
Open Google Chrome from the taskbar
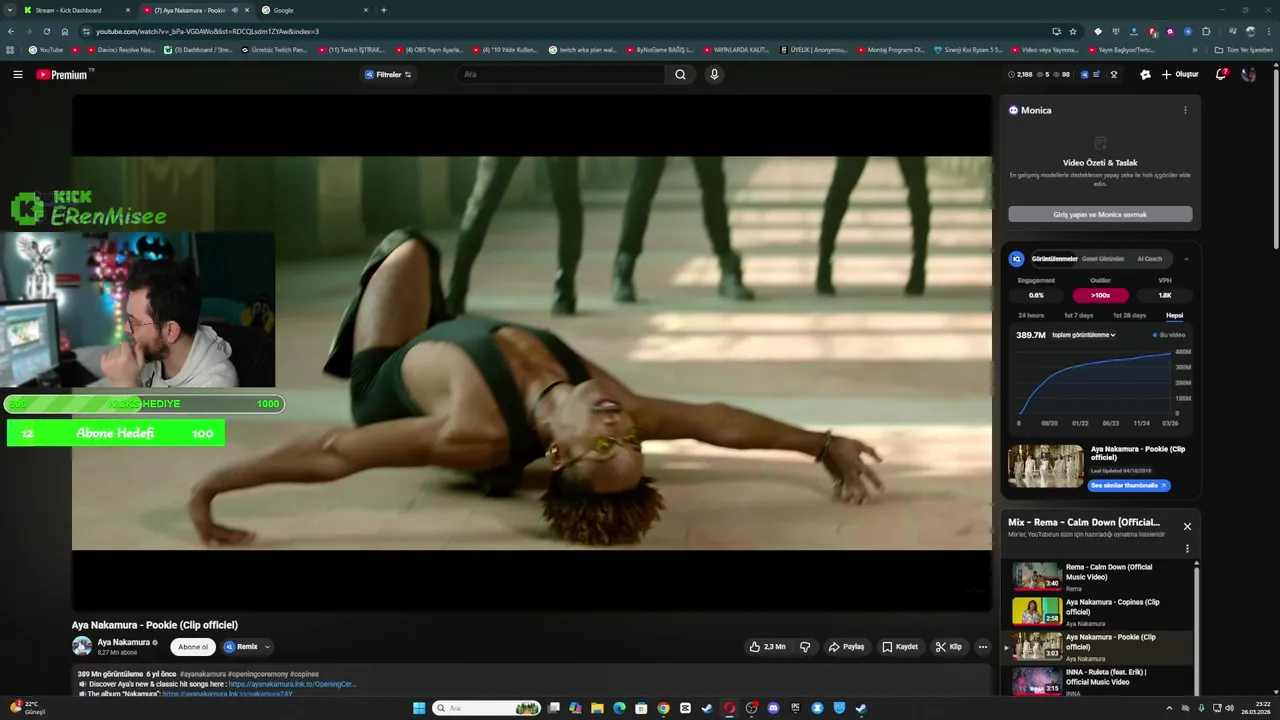point(663,708)
